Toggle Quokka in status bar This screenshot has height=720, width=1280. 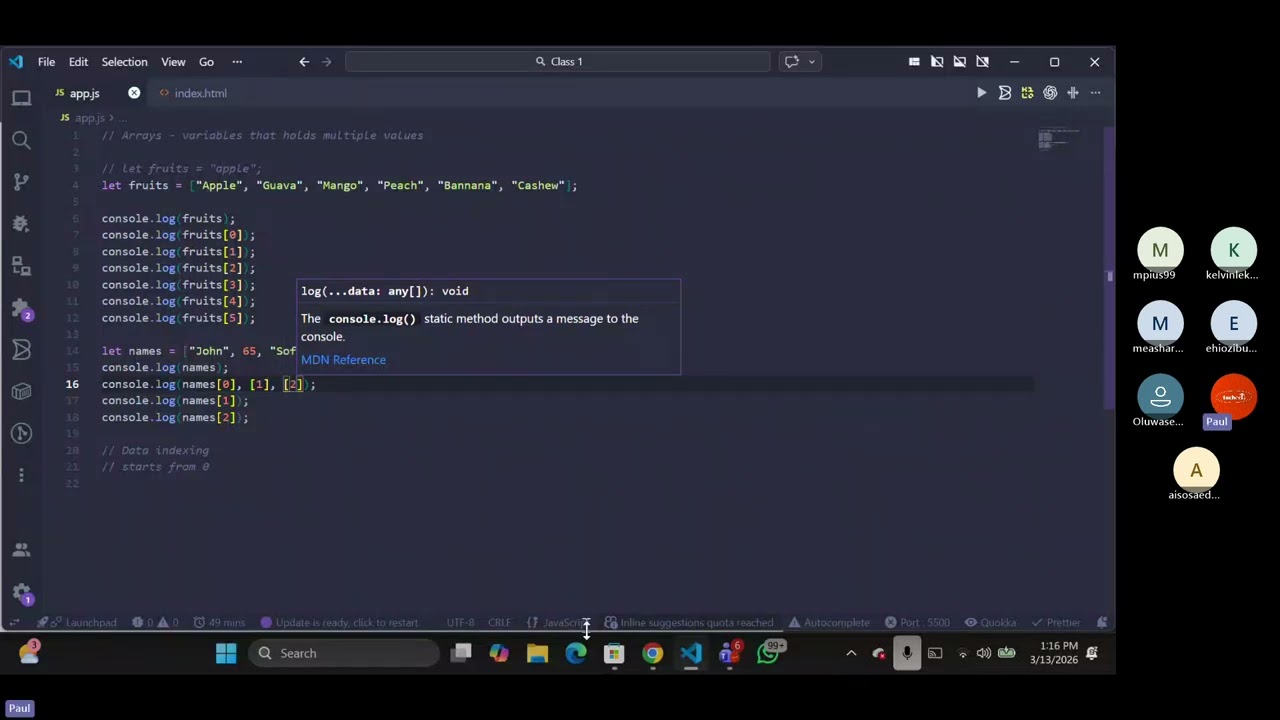click(990, 623)
